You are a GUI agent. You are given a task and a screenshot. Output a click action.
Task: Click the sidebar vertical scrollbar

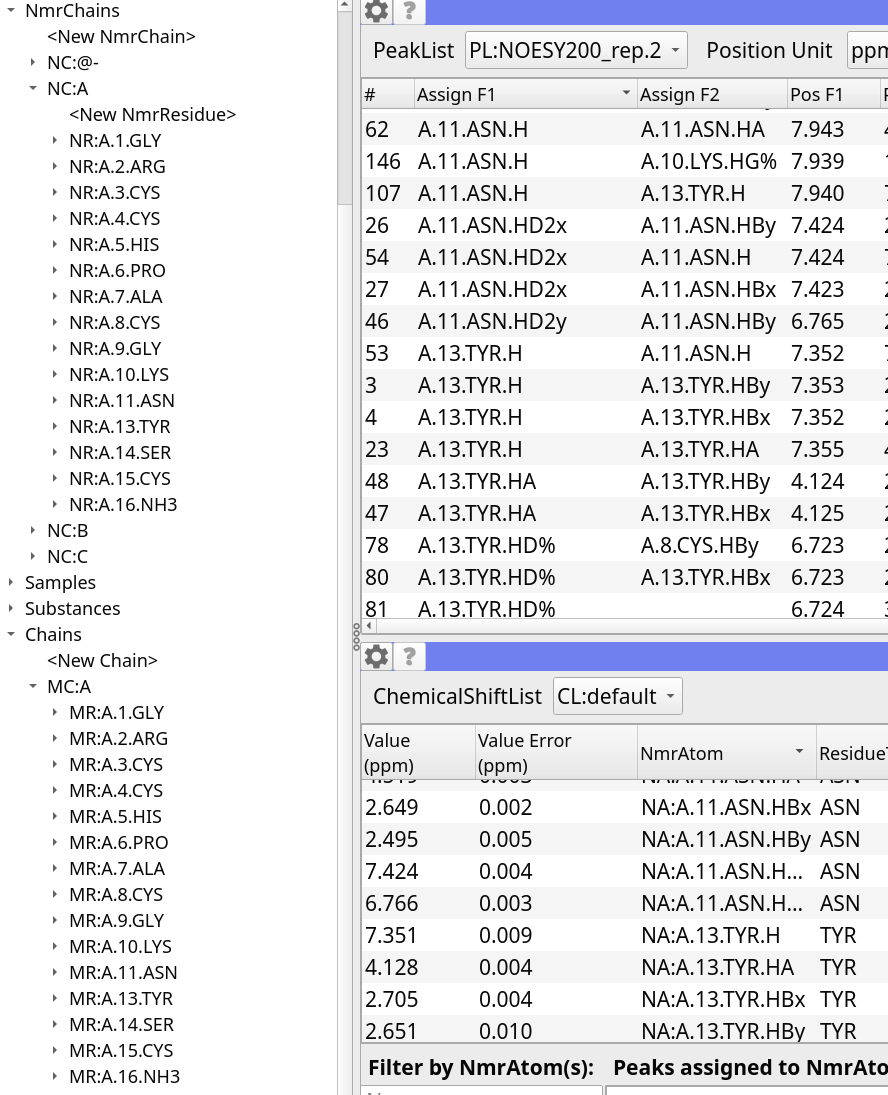click(x=345, y=100)
